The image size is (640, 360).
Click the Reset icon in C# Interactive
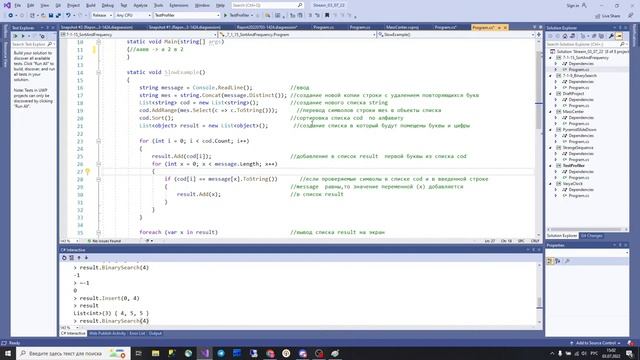pos(64,258)
